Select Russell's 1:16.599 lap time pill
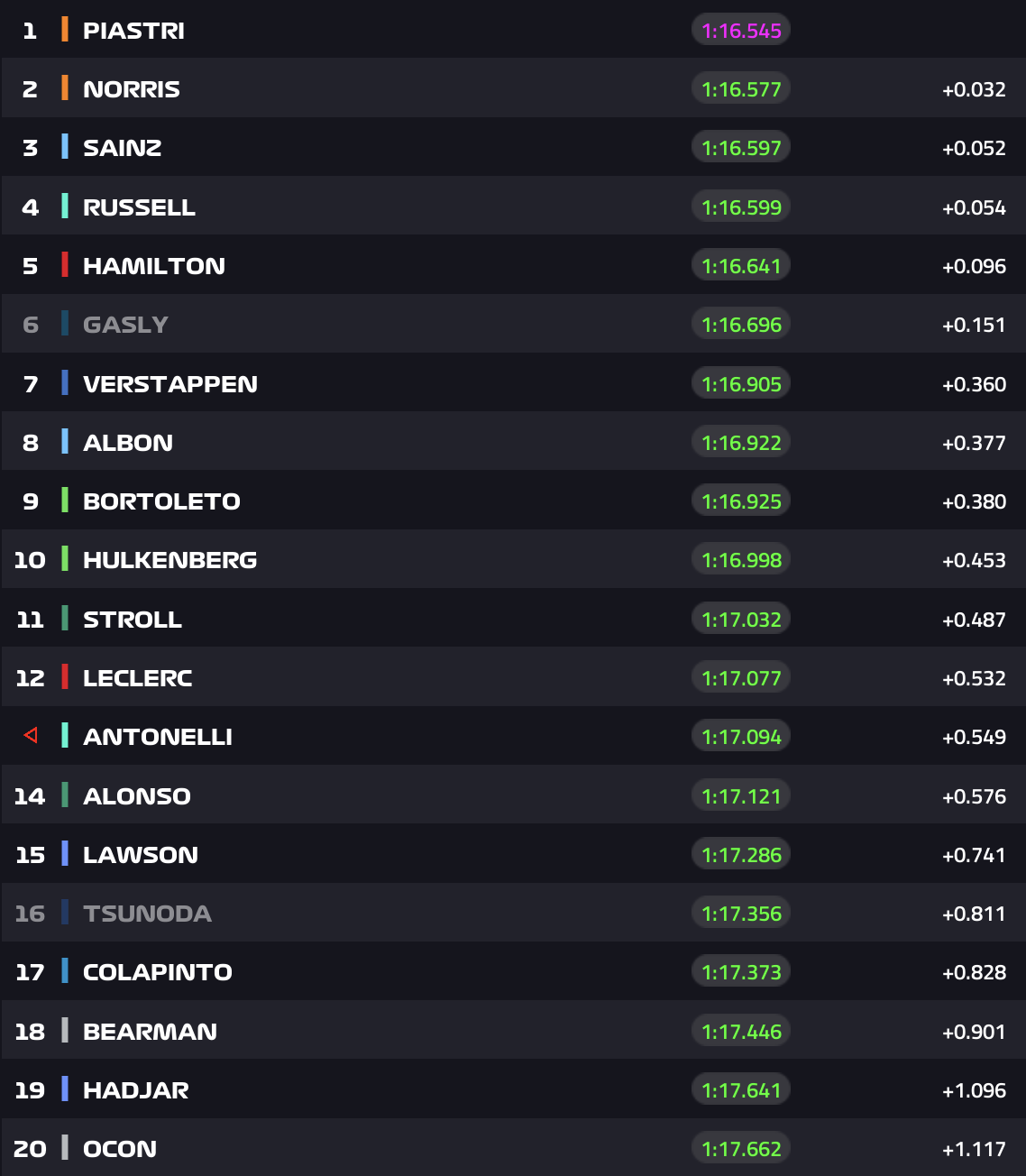Image resolution: width=1026 pixels, height=1176 pixels. pyautogui.click(x=741, y=207)
